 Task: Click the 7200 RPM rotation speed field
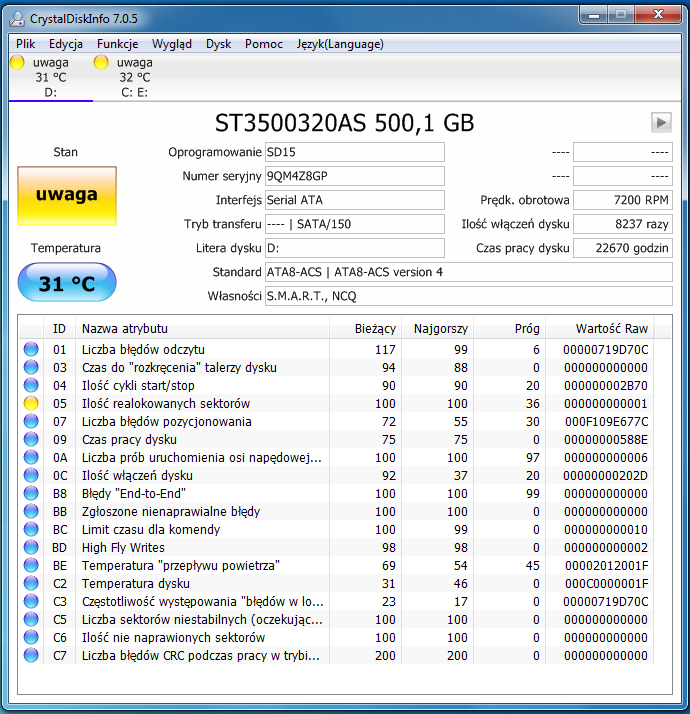coord(623,200)
